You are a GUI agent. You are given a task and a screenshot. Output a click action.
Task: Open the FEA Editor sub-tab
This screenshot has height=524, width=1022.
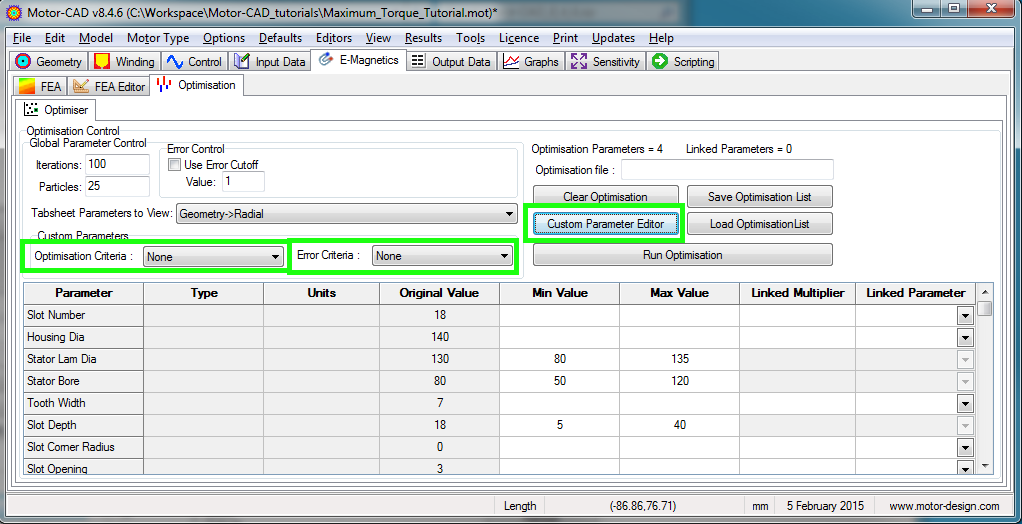(x=110, y=87)
